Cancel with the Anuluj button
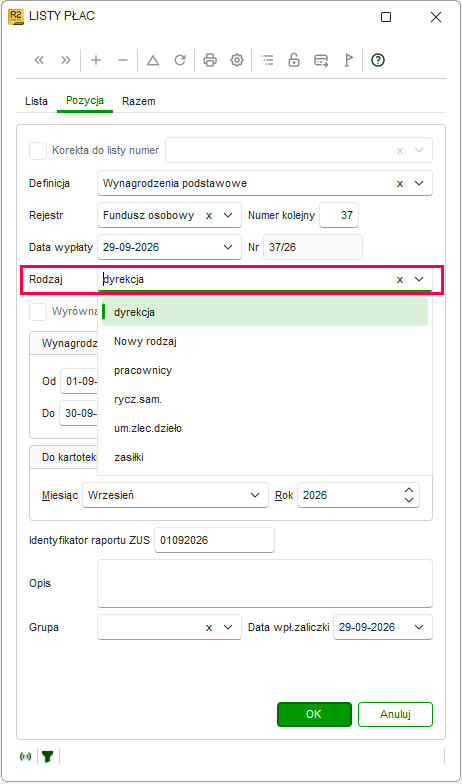 pos(395,714)
